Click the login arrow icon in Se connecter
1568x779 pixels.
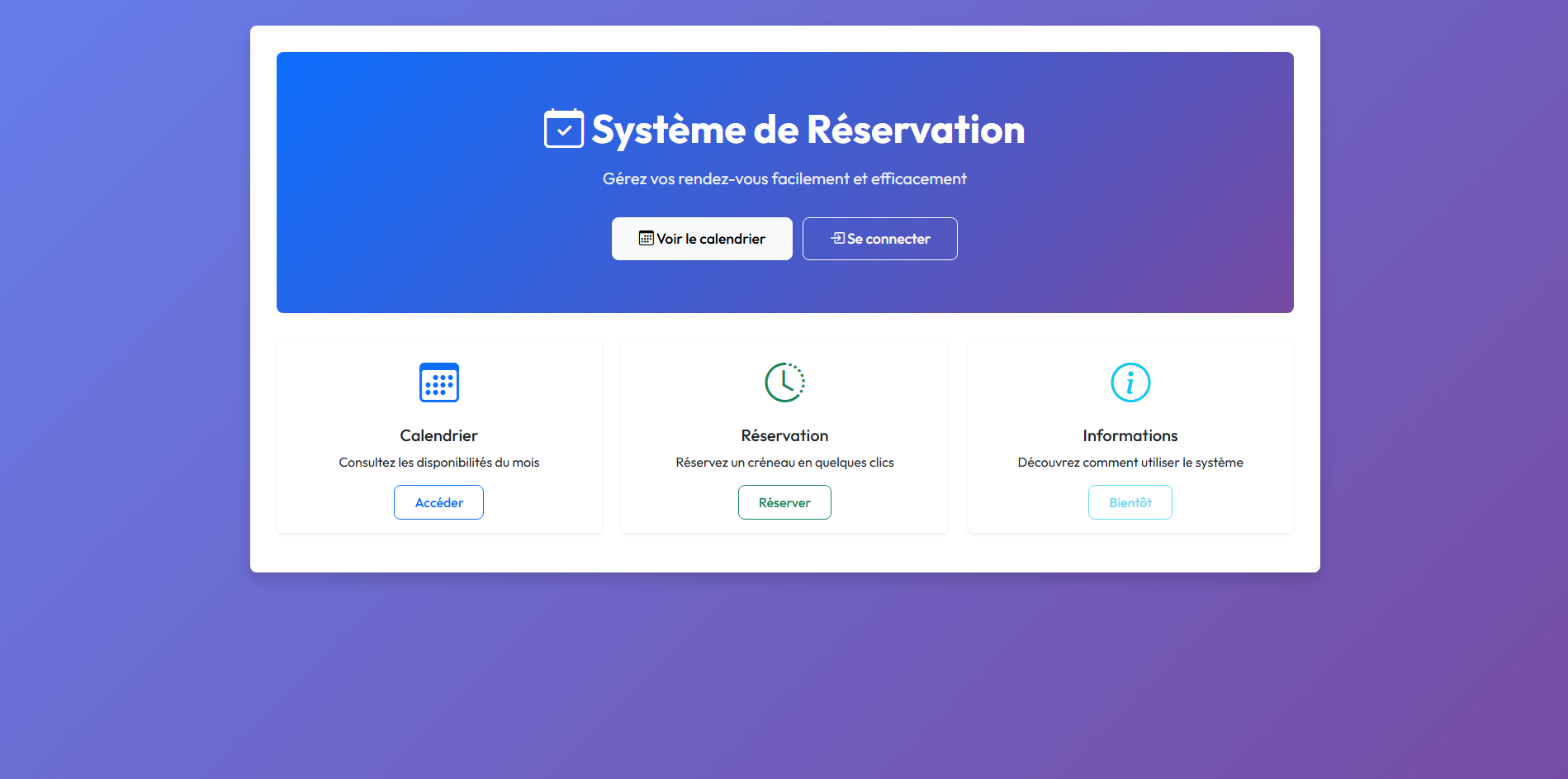pyautogui.click(x=837, y=239)
